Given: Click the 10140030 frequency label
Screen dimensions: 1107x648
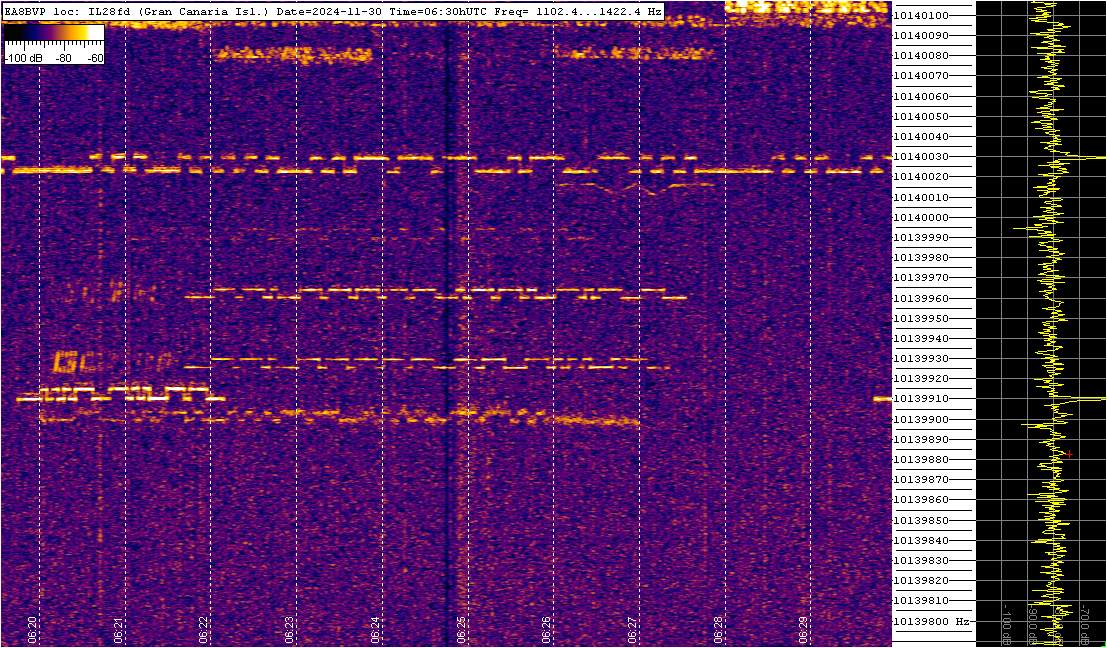Looking at the screenshot, I should (x=921, y=157).
